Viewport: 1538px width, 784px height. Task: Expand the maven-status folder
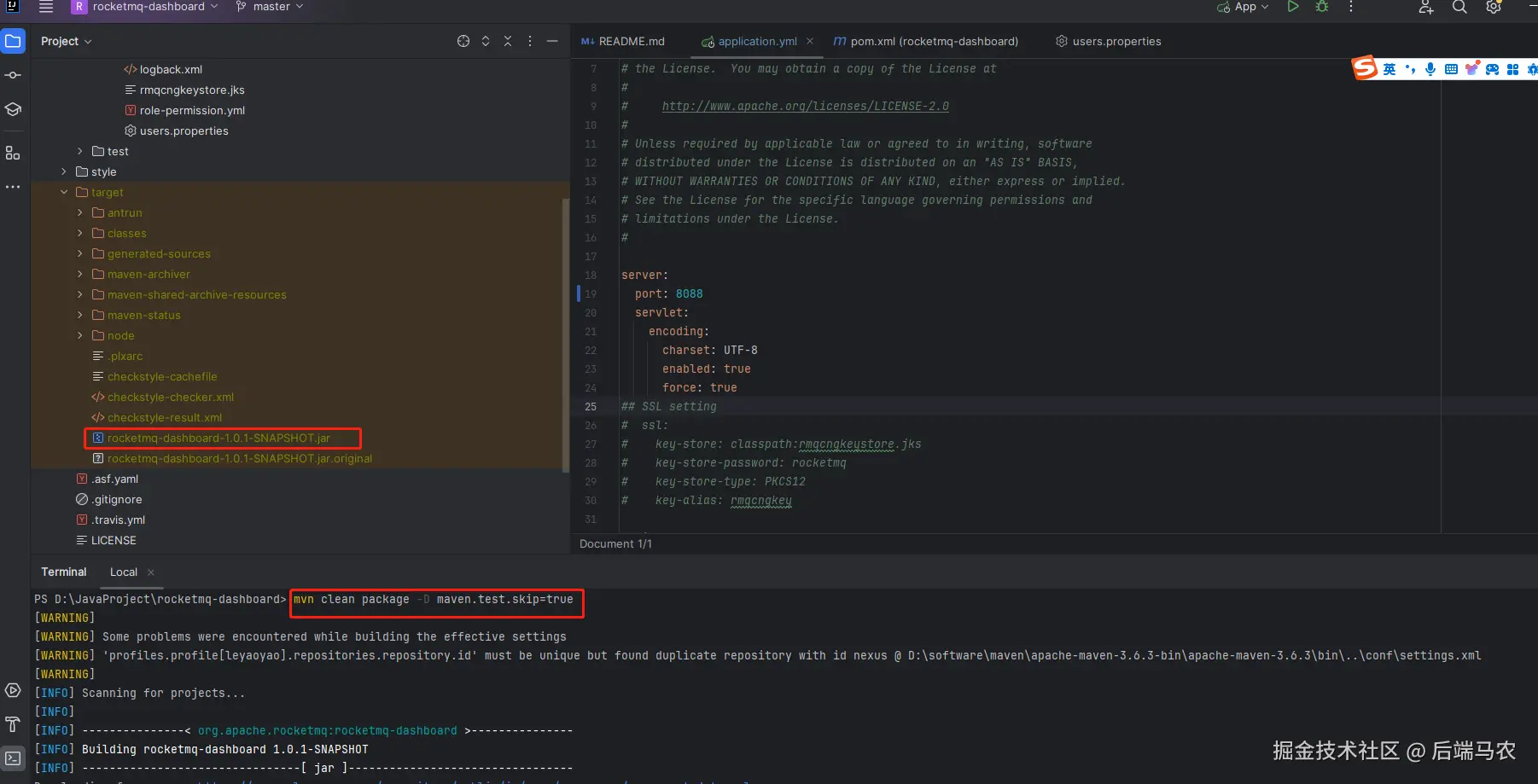(x=80, y=315)
